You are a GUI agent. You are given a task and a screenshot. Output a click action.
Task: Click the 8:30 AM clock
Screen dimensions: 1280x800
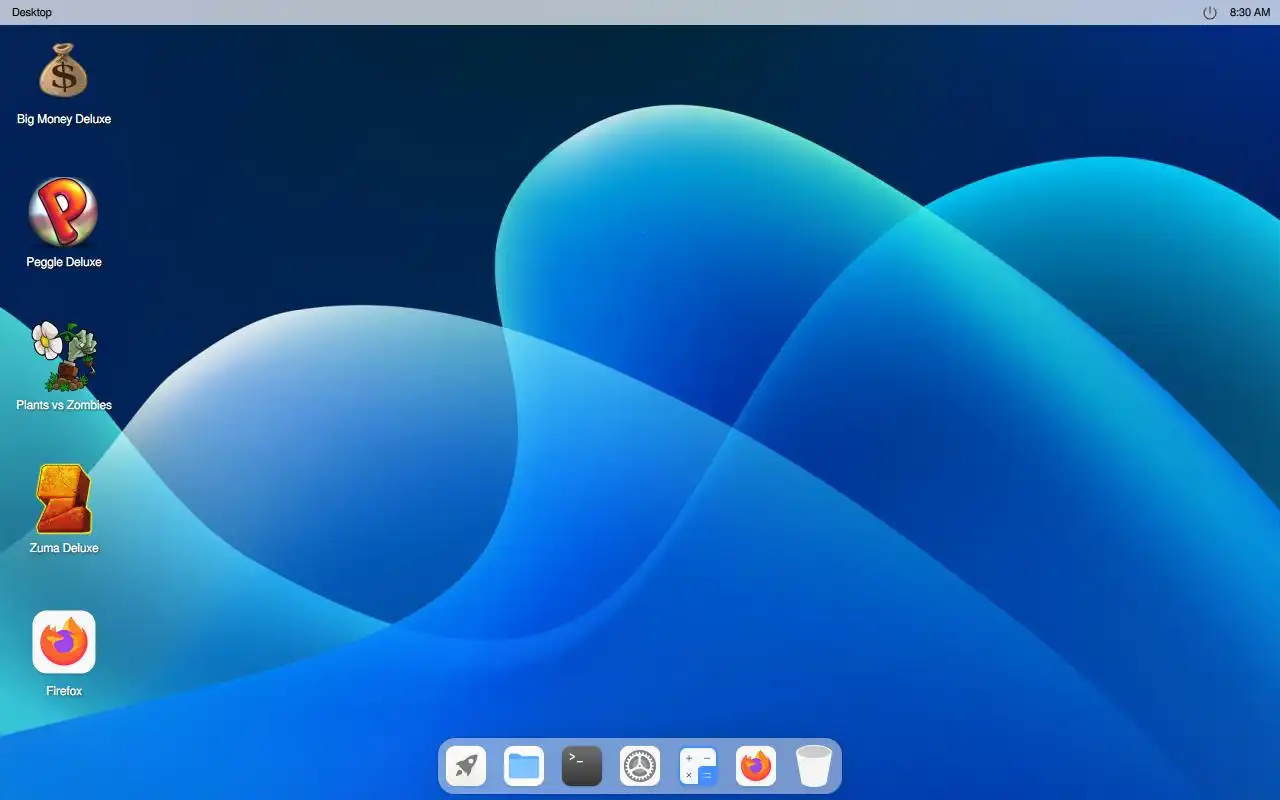coord(1250,12)
